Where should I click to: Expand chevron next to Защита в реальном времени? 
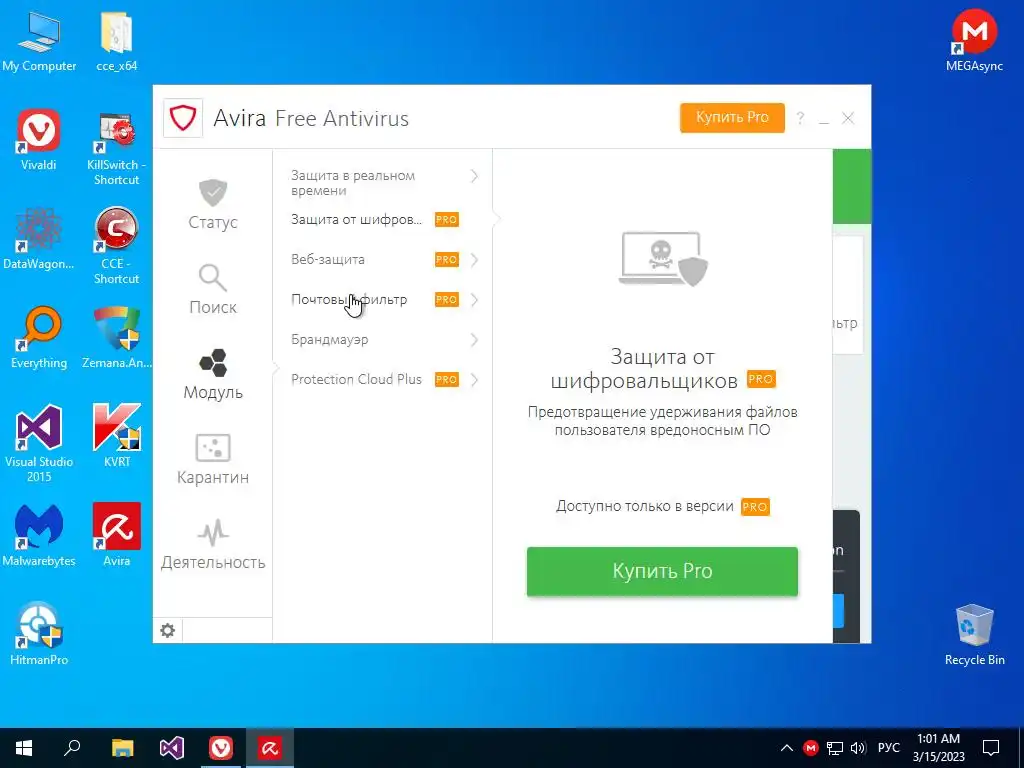pos(475,176)
